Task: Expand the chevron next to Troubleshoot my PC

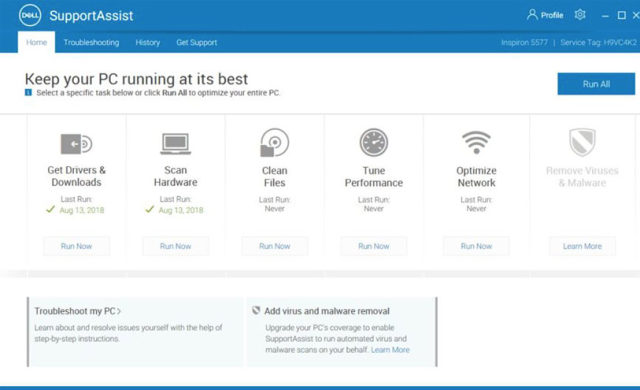Action: pyautogui.click(x=119, y=311)
